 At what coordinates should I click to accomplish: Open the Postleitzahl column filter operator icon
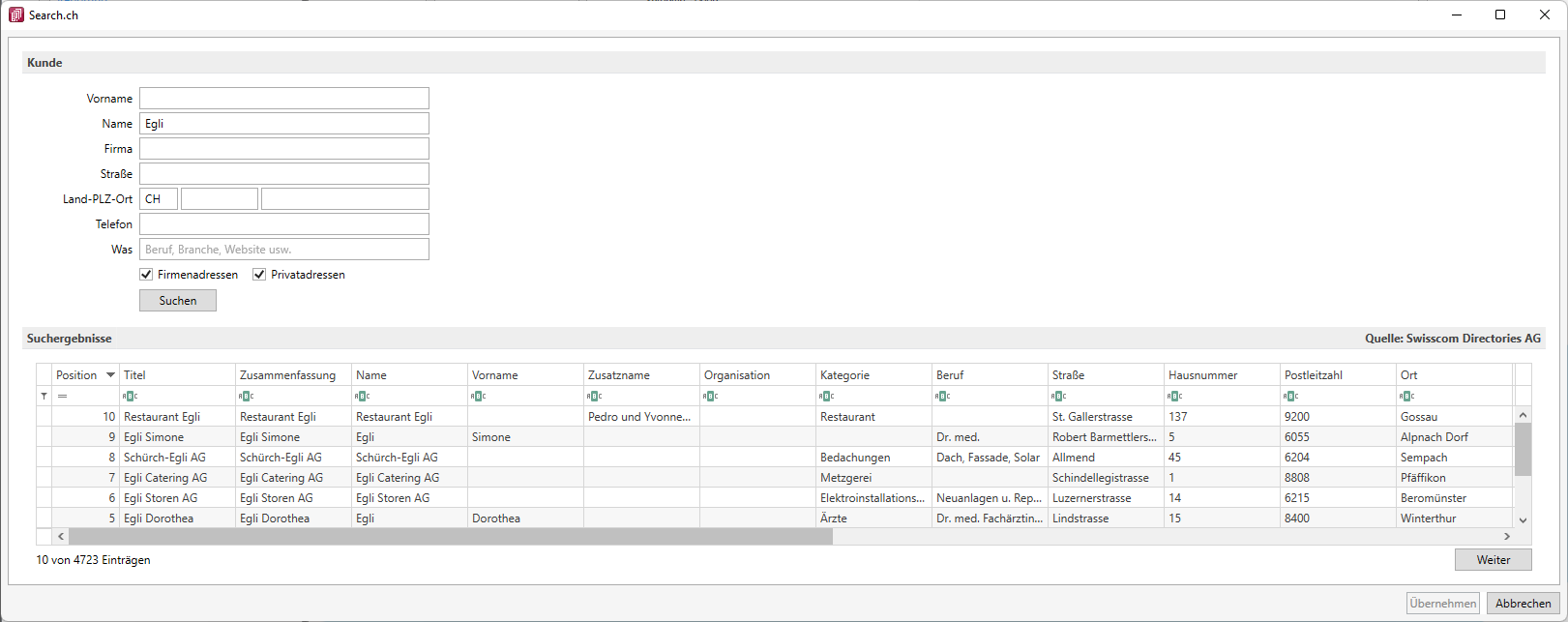pyautogui.click(x=1291, y=397)
